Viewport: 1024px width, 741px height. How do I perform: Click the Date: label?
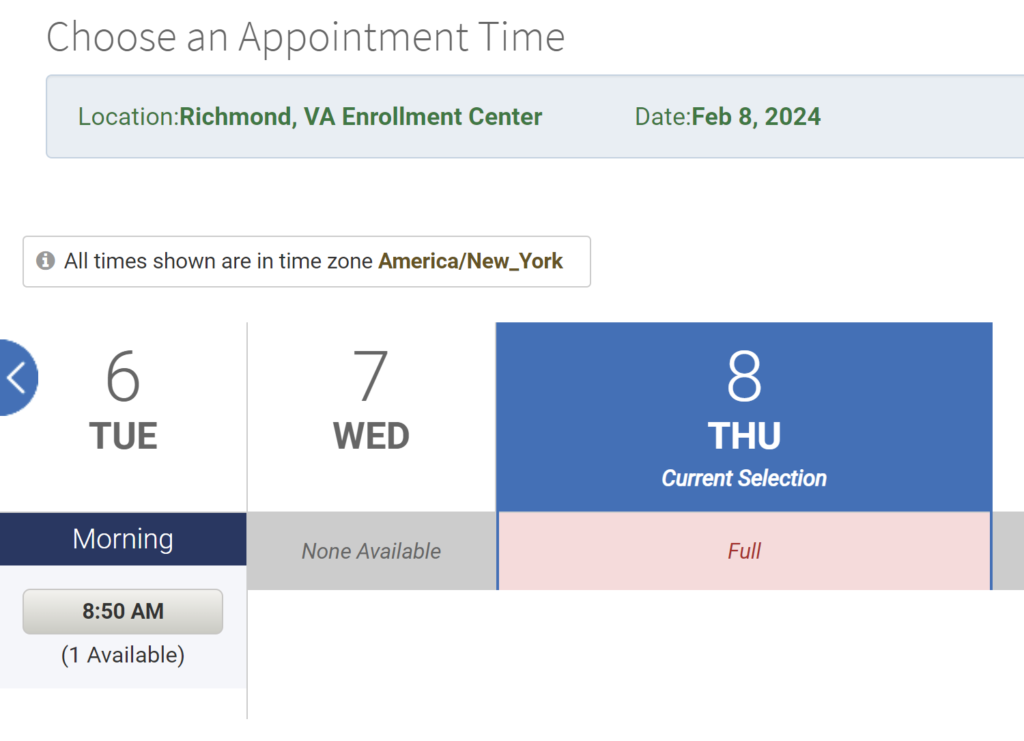[662, 117]
